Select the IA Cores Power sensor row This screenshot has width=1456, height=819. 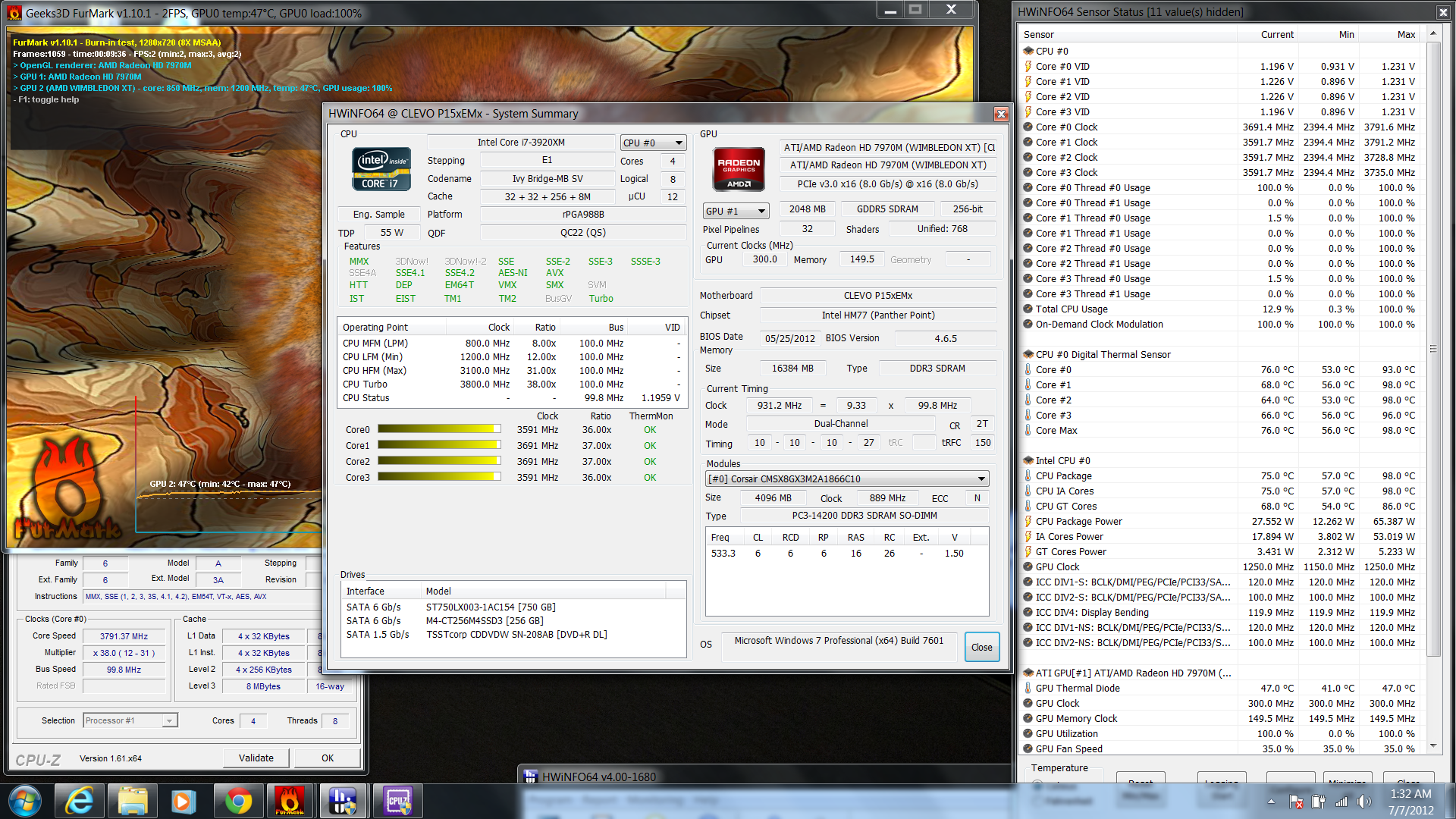pyautogui.click(x=1221, y=536)
